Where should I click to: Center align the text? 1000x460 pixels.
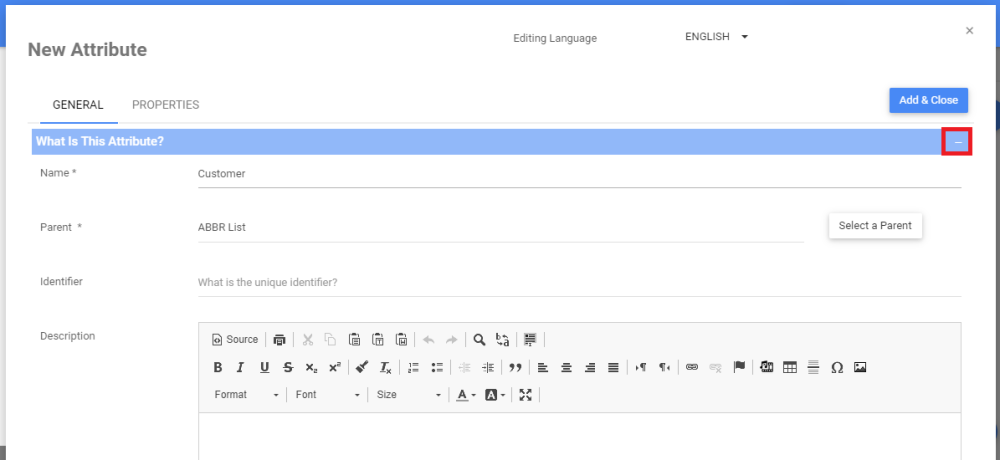coord(566,367)
